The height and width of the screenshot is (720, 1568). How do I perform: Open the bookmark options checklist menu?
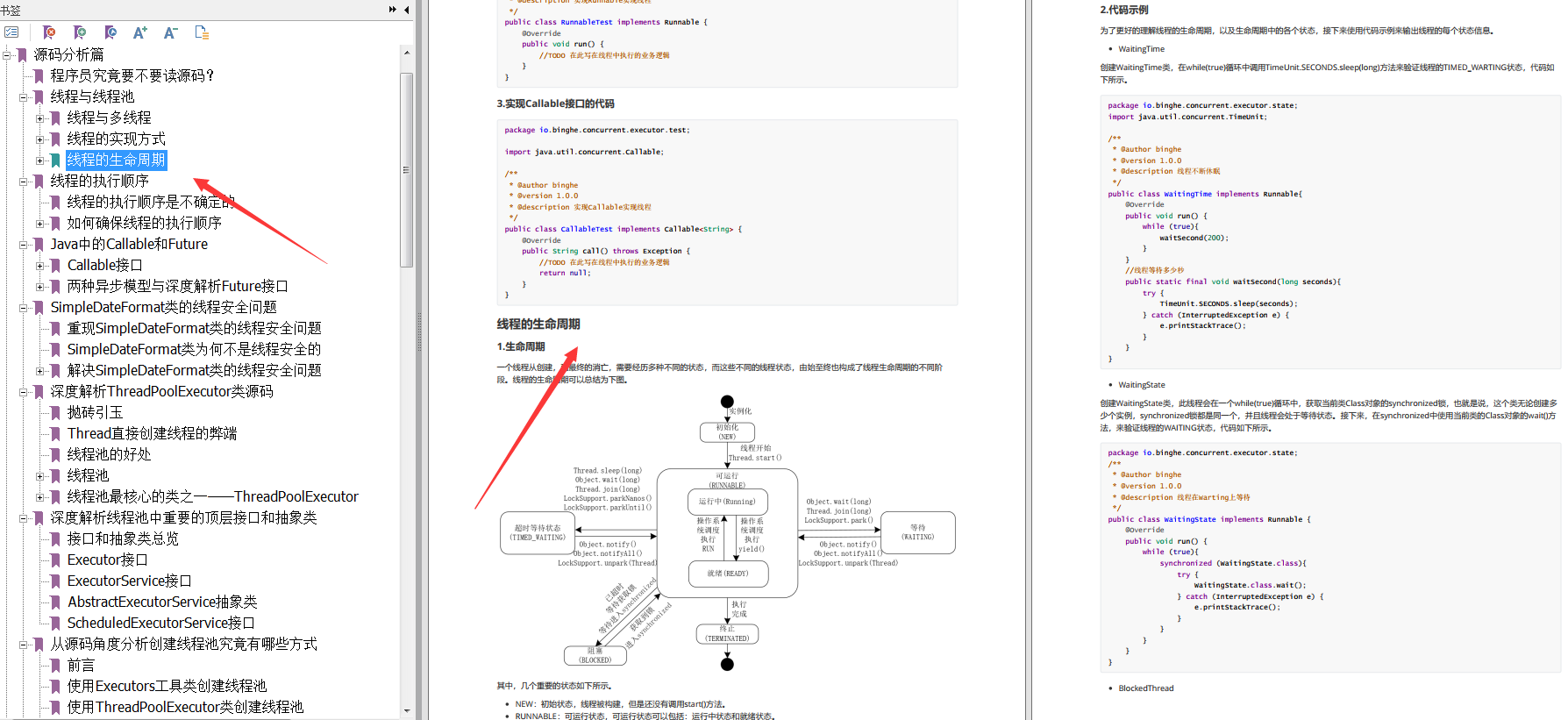(x=11, y=32)
